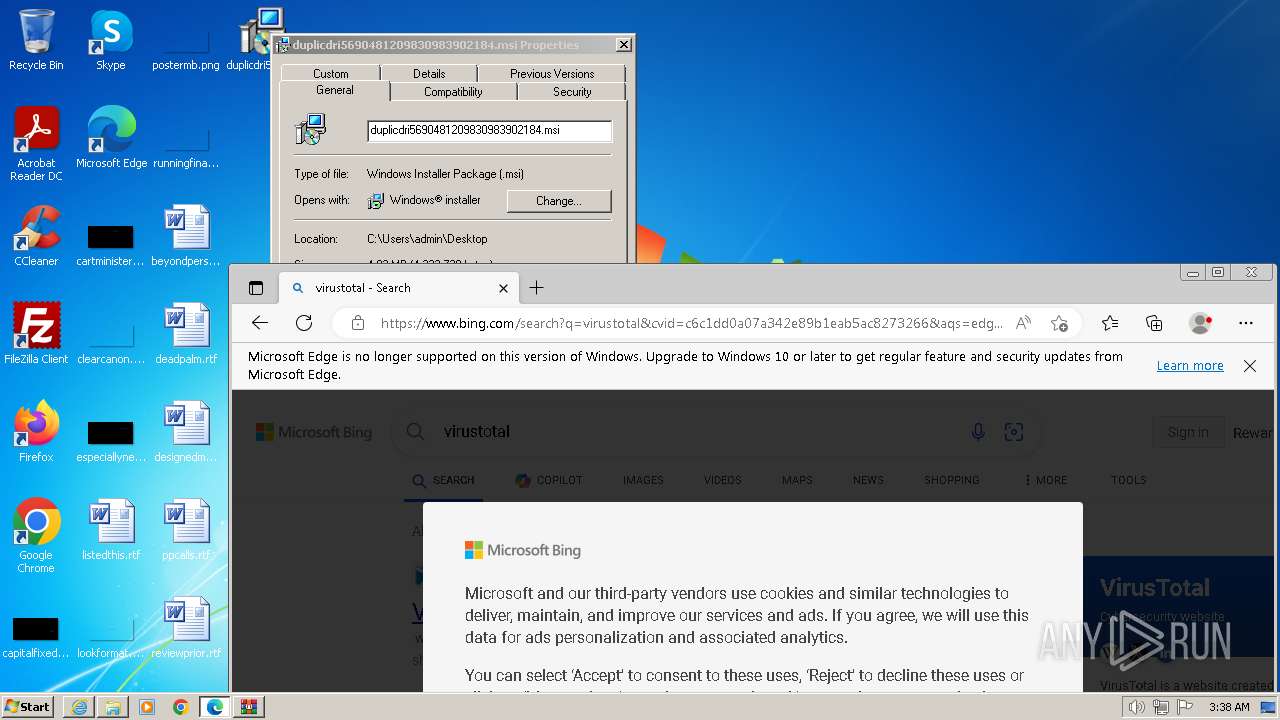The image size is (1280, 720).
Task: View site information lock icon
Action: click(358, 323)
